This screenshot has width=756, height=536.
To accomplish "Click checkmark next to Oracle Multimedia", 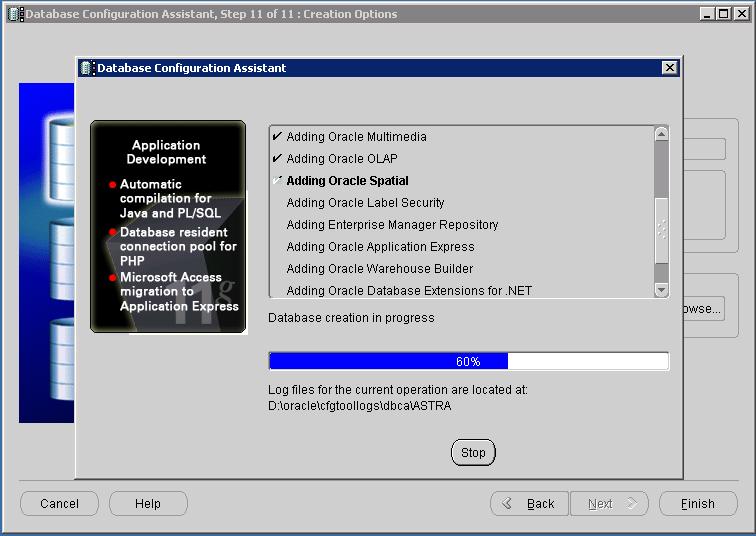I will (277, 136).
